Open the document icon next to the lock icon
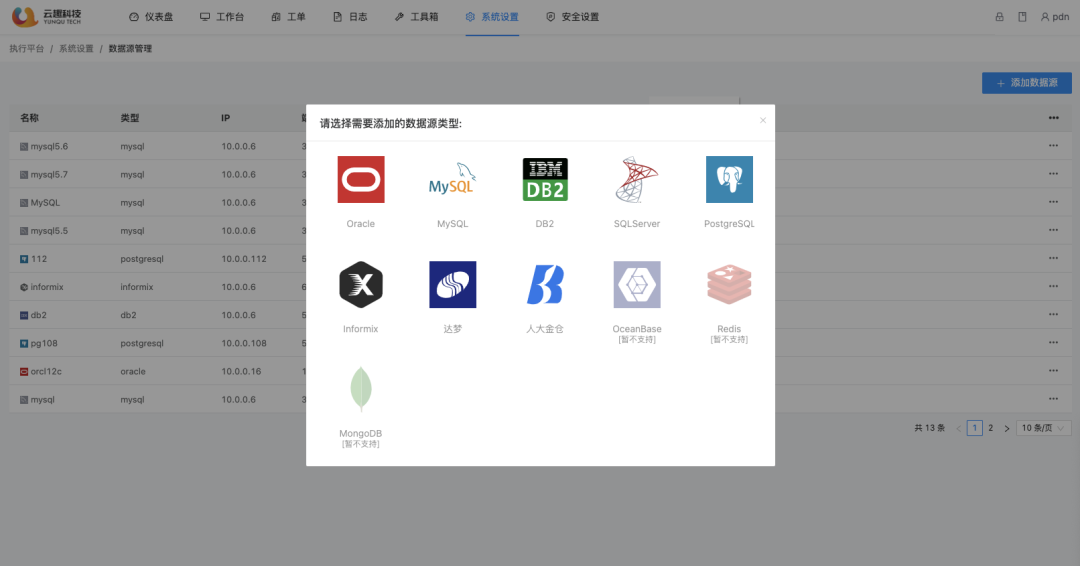1080x566 pixels. 1022,17
